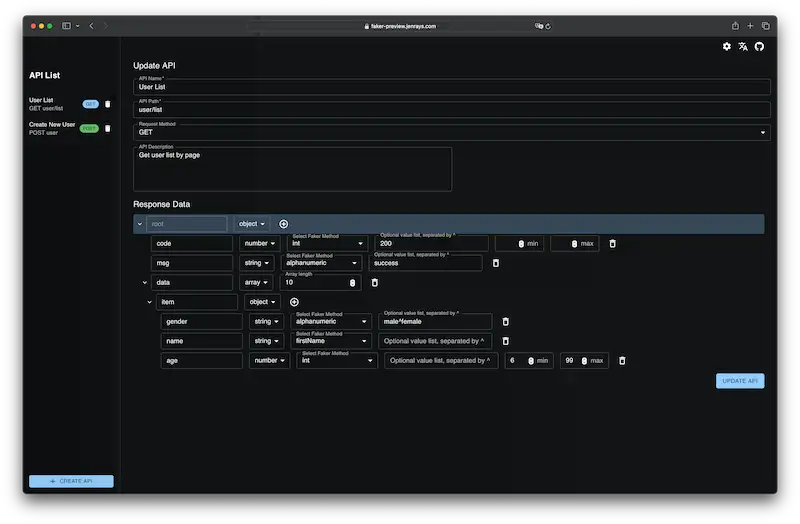Add a child field to item object
The width and height of the screenshot is (800, 524).
pos(294,302)
